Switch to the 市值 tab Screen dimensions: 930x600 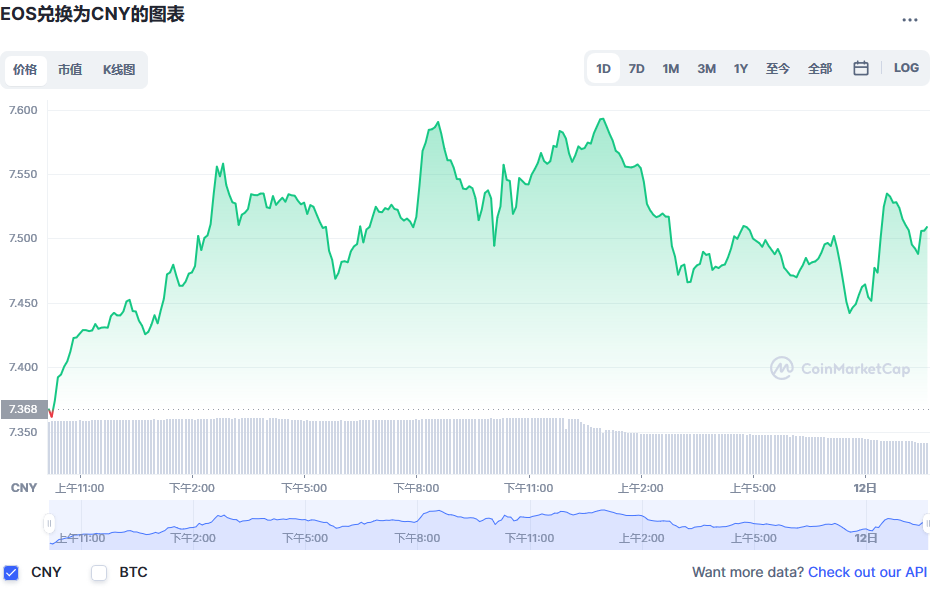click(x=70, y=70)
